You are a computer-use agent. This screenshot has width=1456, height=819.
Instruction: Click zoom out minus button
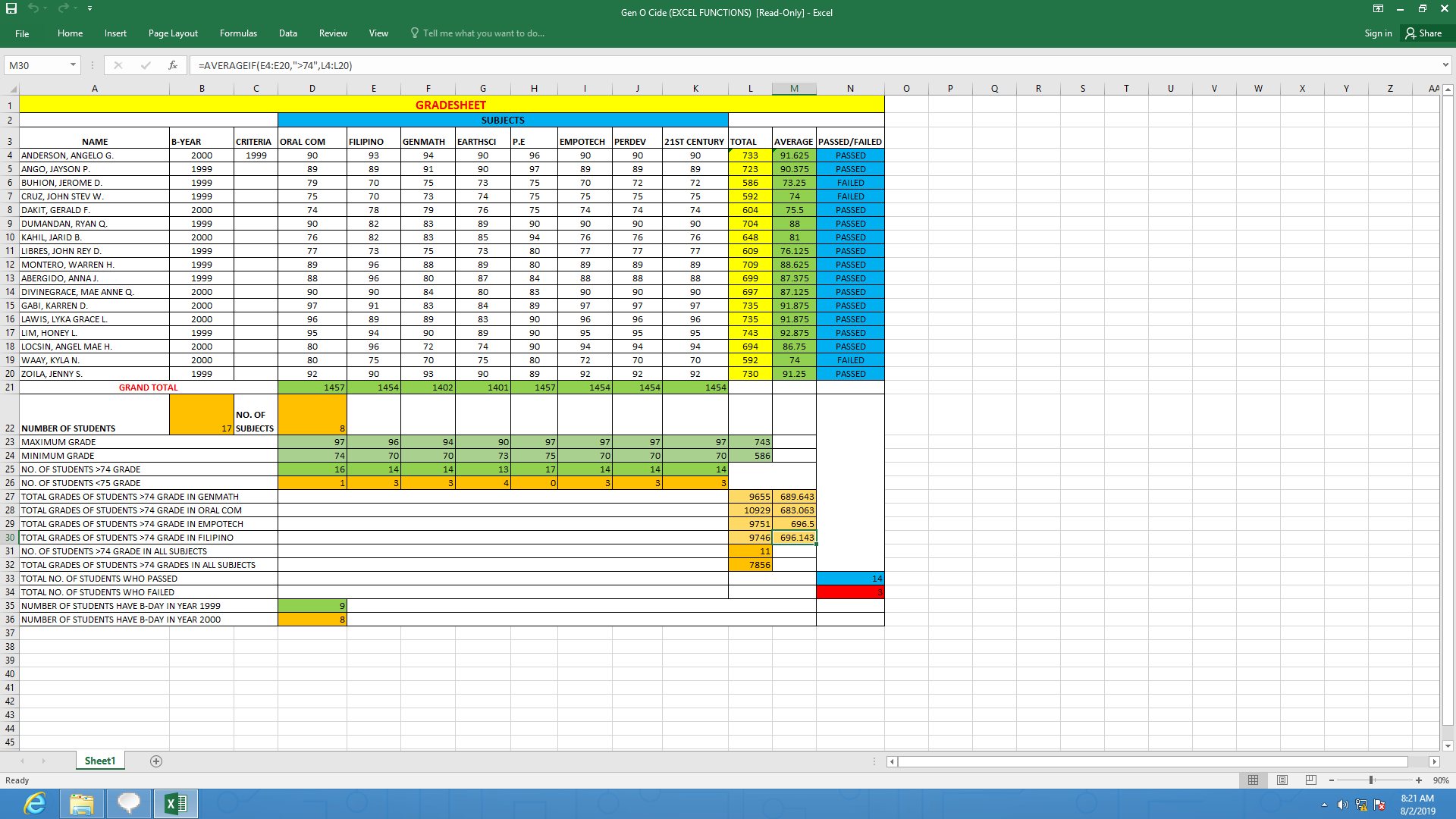point(1332,780)
